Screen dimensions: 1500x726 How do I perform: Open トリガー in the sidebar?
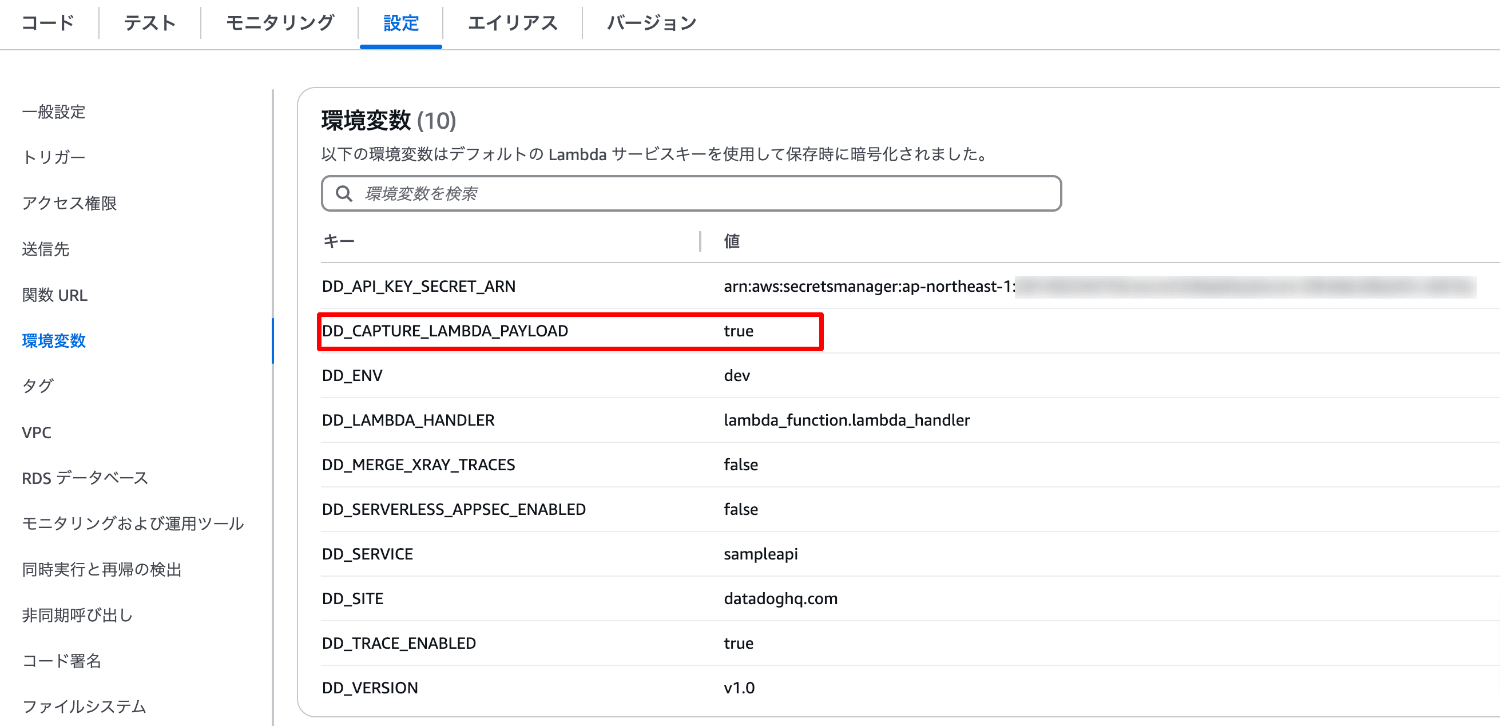(54, 157)
